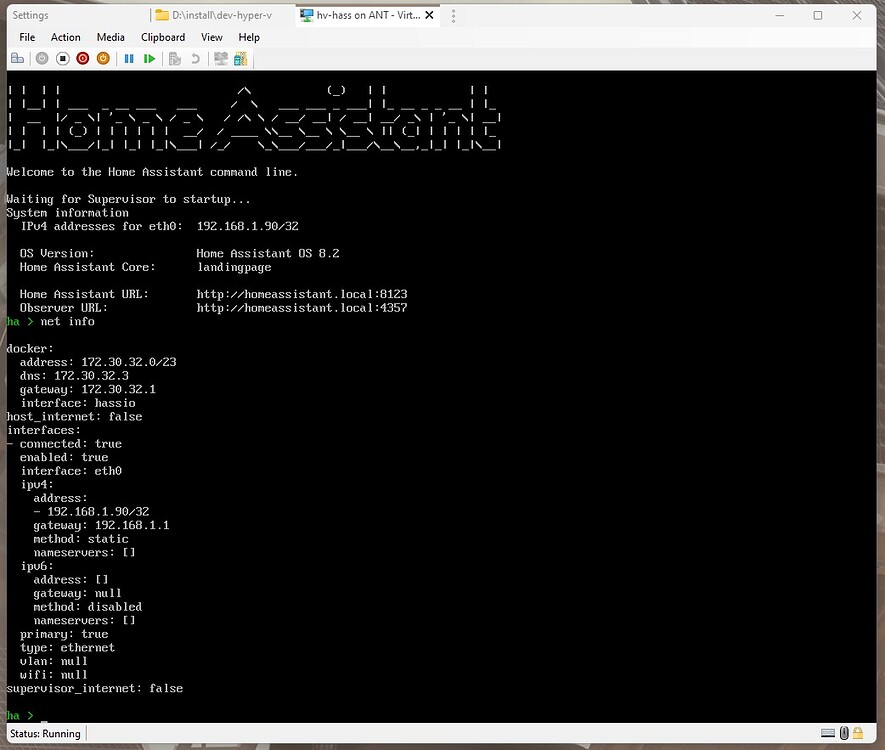Send Ctrl+Alt+Delete to the virtual machine
885x750 pixels.
[18, 59]
